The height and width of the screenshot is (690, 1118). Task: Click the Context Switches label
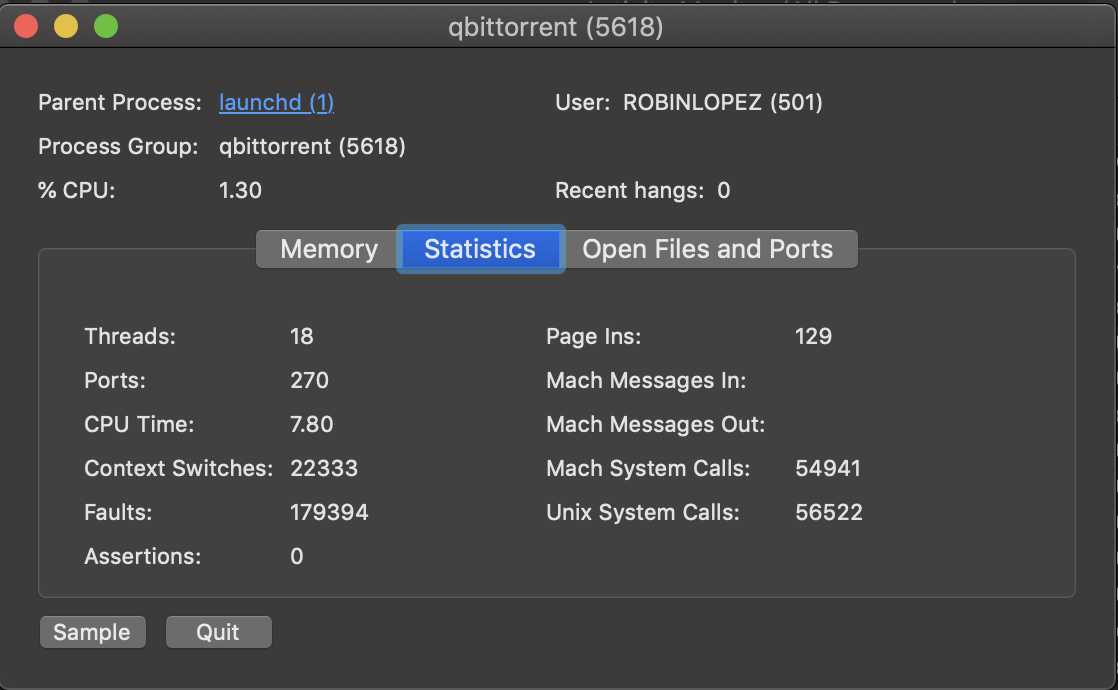pos(178,468)
